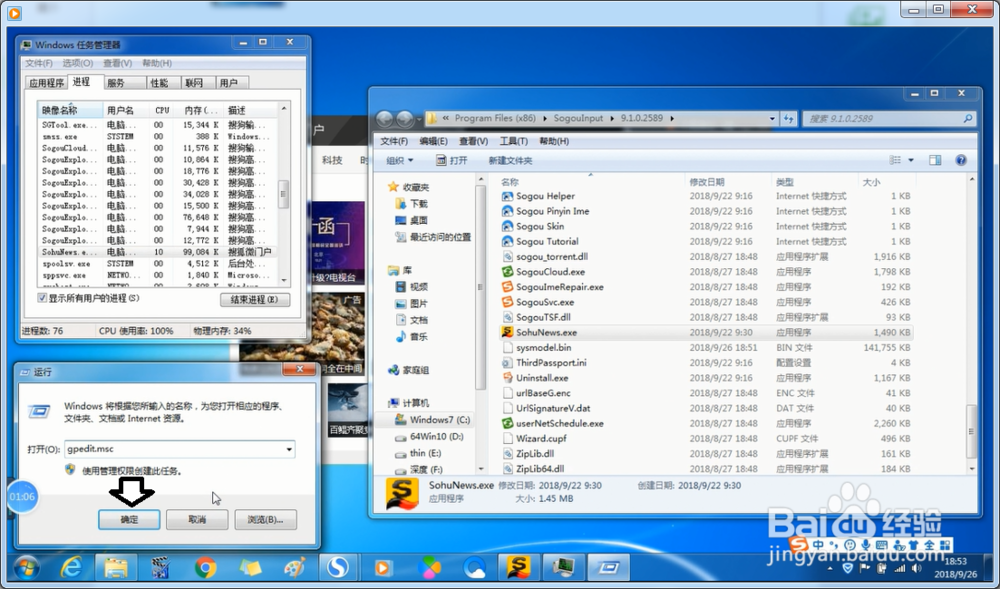Viewport: 1000px width, 589px height.
Task: Click 浏览(B)... in the Run dialog
Action: click(x=265, y=520)
